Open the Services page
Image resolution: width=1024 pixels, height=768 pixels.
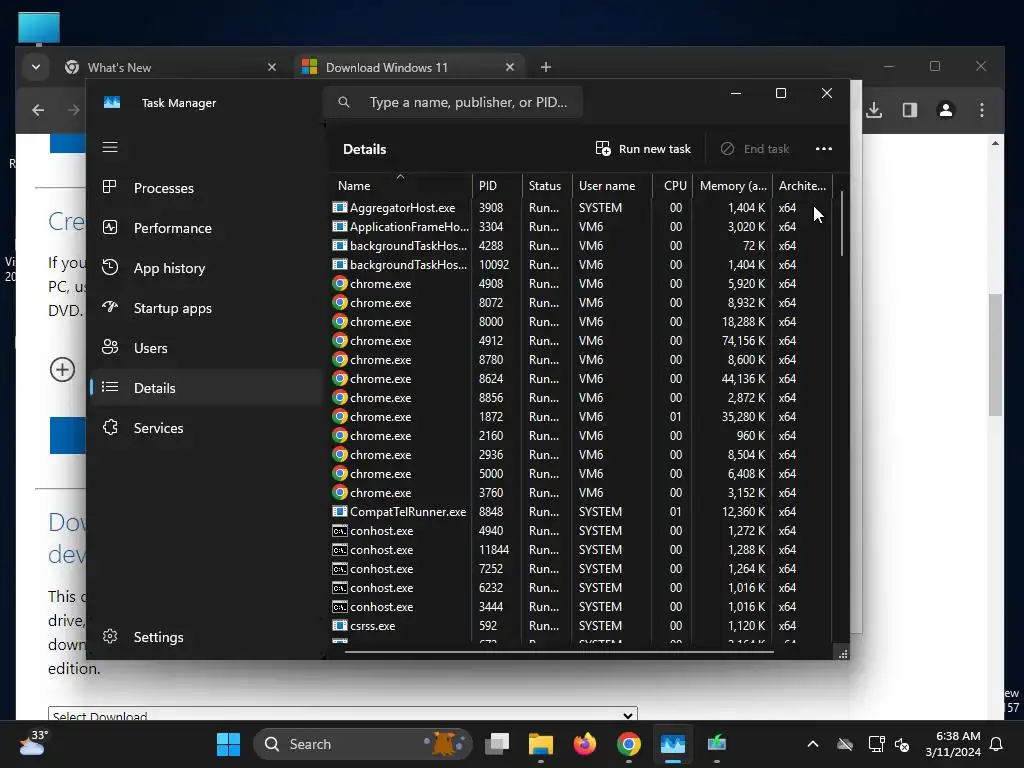click(206, 428)
